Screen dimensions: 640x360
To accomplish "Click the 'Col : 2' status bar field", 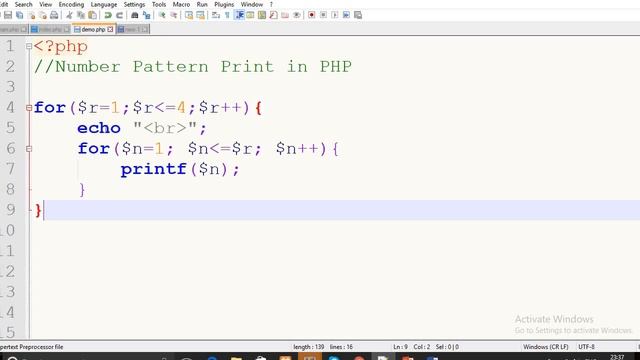I will [x=422, y=347].
